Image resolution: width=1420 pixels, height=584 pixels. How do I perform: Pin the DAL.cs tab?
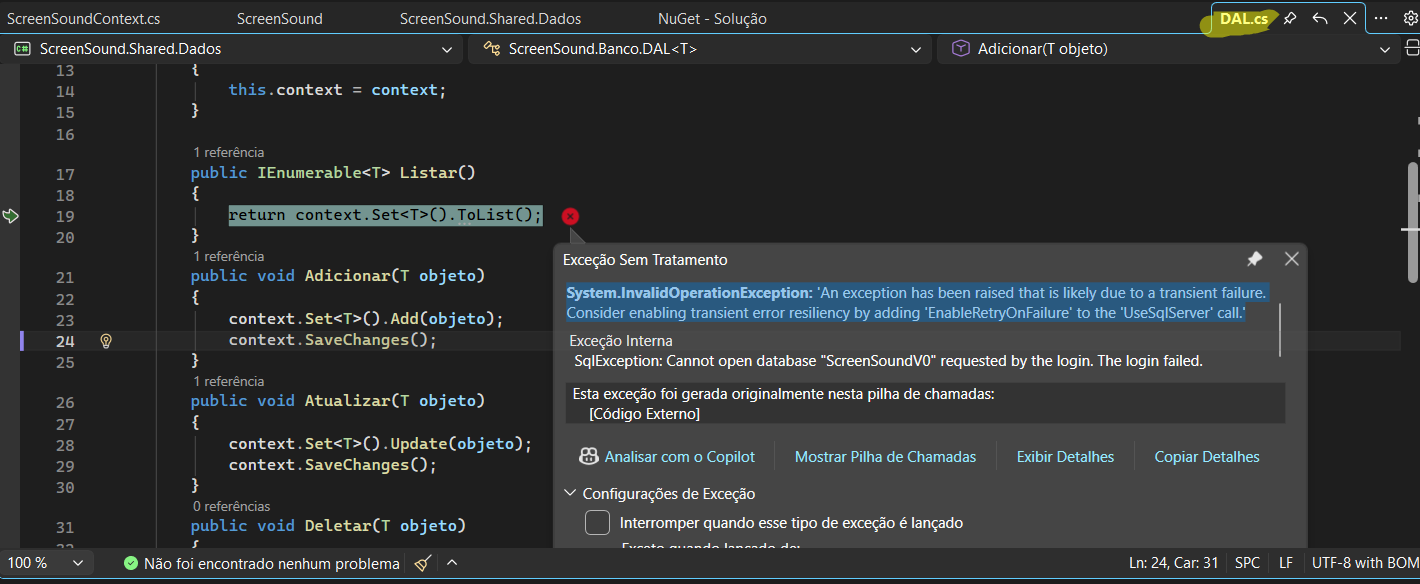coord(1290,19)
